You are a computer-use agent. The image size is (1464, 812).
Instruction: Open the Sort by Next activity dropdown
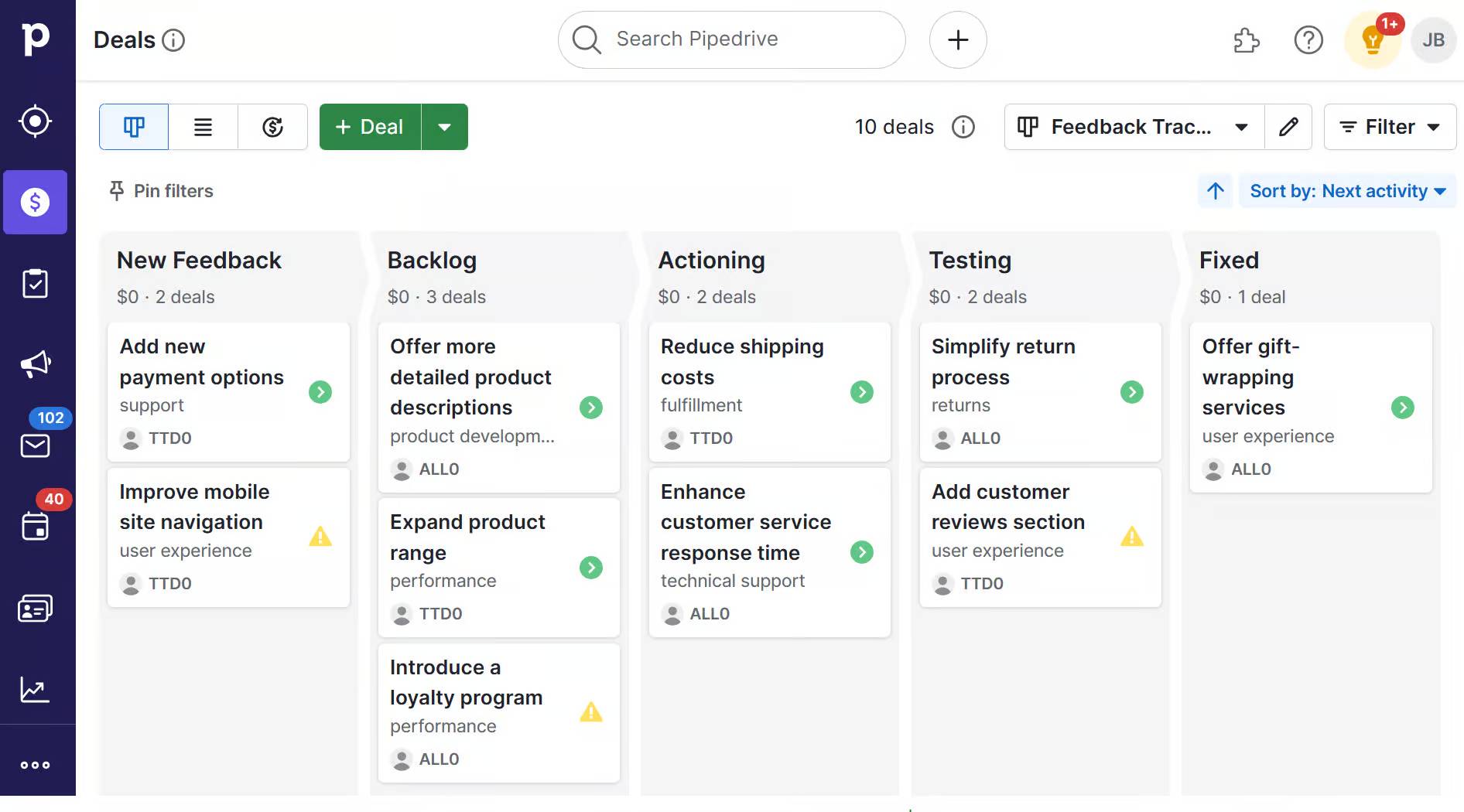(x=1346, y=191)
